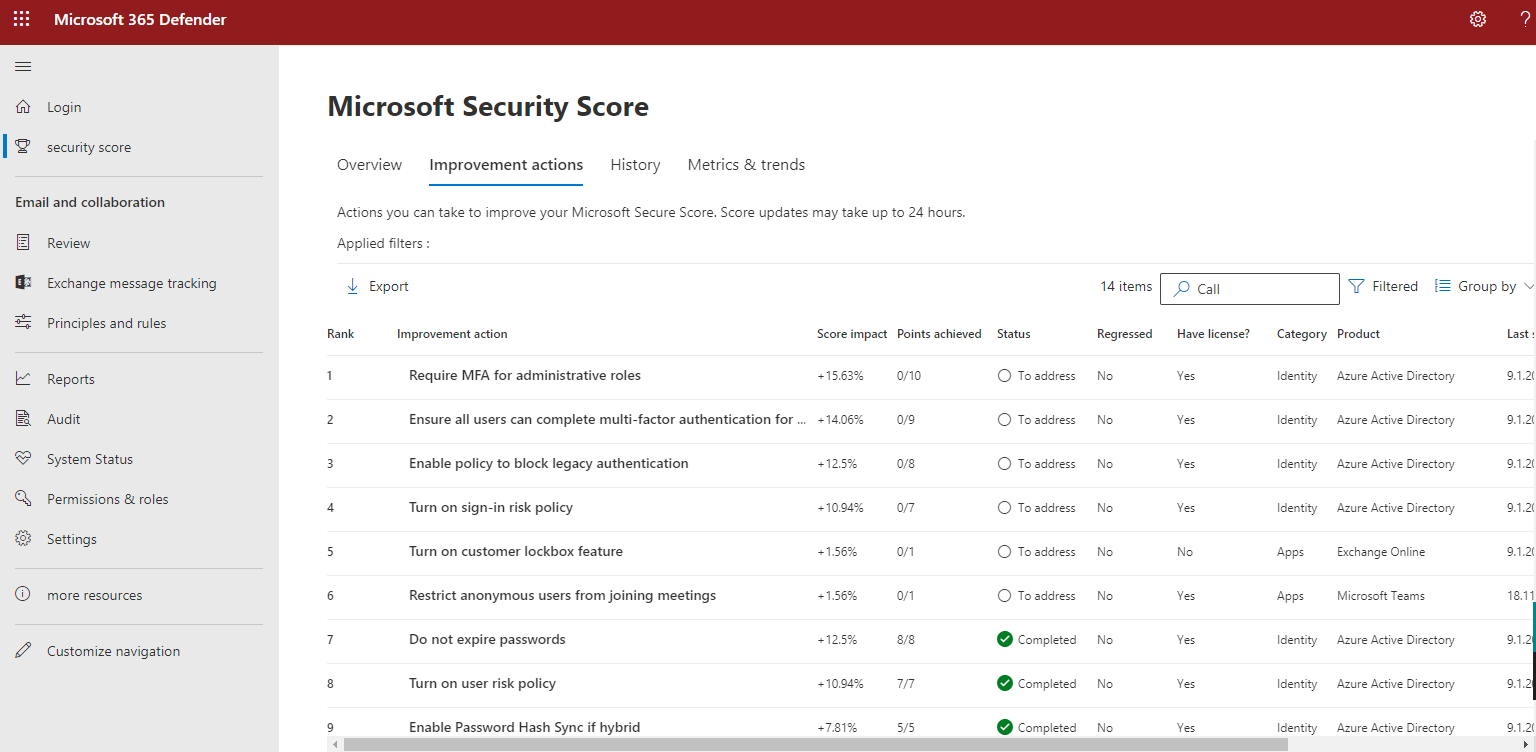Click the Microsoft Teams product cell
The height and width of the screenshot is (752, 1536).
tap(1381, 596)
